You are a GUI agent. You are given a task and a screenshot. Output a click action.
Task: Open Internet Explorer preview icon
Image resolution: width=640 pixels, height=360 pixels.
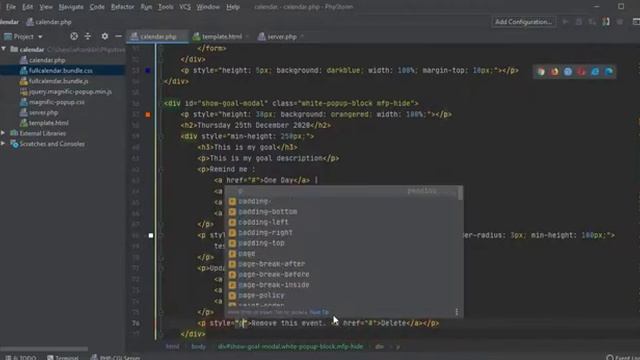pyautogui.click(x=595, y=72)
